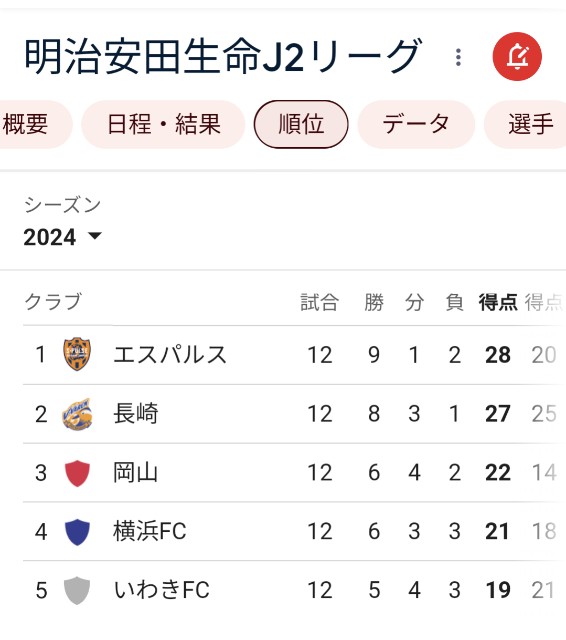Click the gray shield icon for いわきFC
This screenshot has height=640, width=566.
(77, 590)
